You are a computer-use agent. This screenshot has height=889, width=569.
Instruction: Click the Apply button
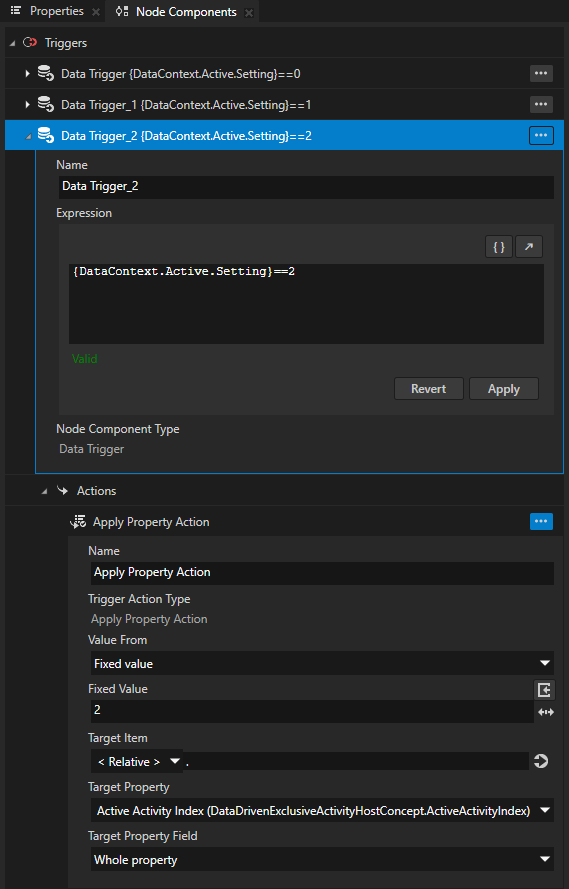pyautogui.click(x=504, y=389)
